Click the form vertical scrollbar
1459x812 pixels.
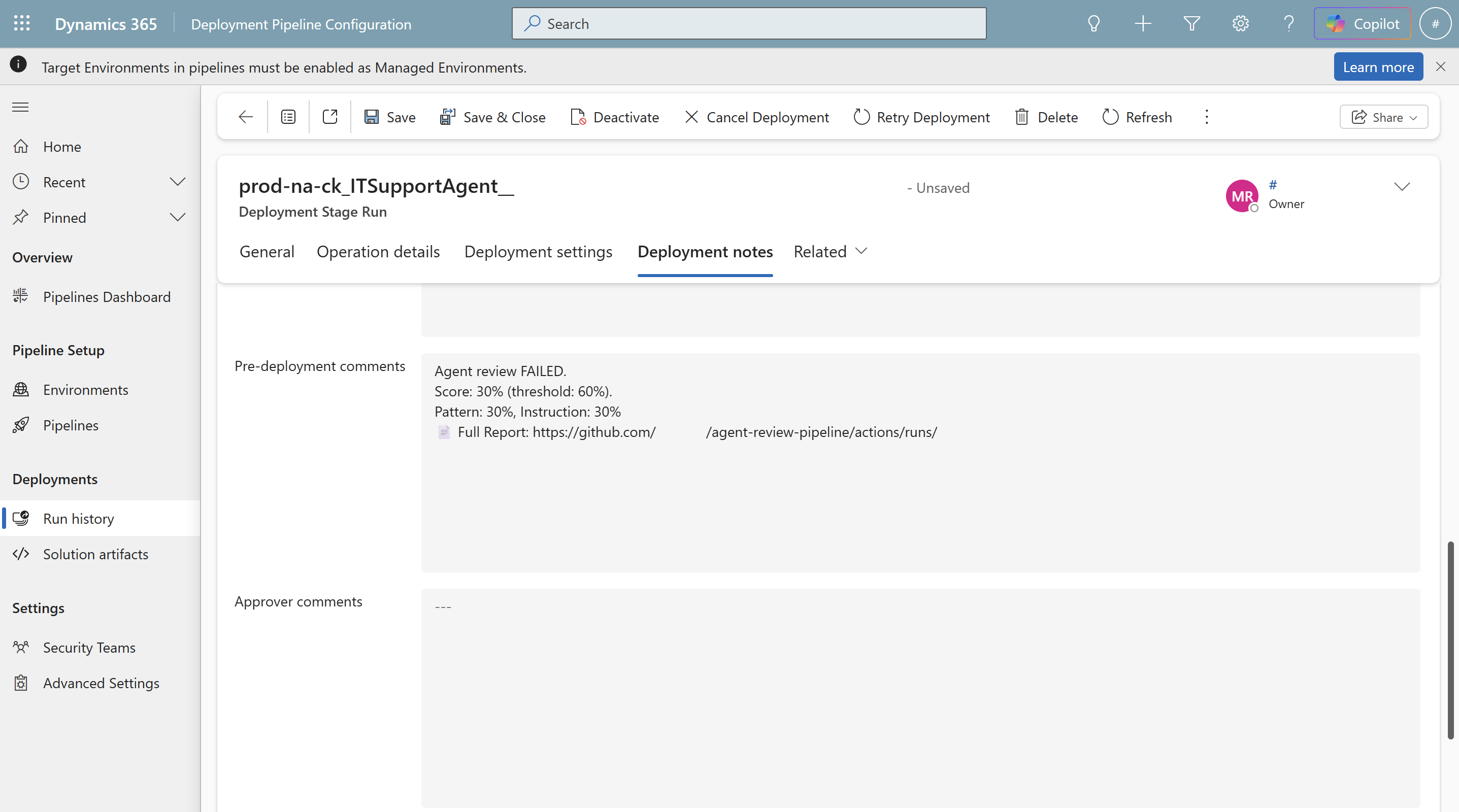coord(1450,640)
